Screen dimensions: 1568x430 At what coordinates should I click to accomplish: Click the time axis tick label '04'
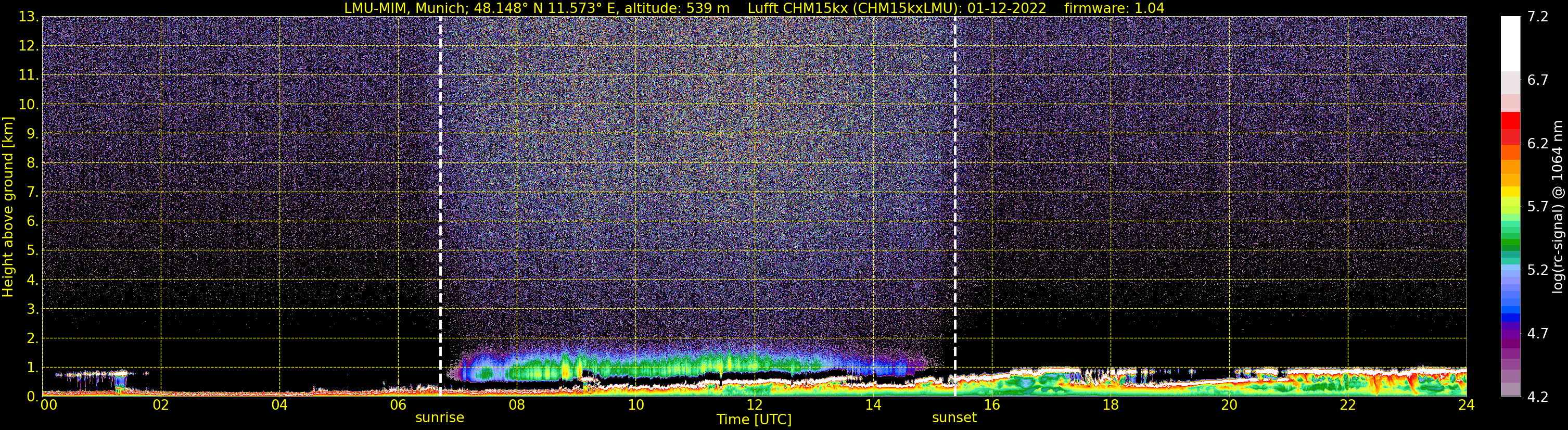coord(279,406)
